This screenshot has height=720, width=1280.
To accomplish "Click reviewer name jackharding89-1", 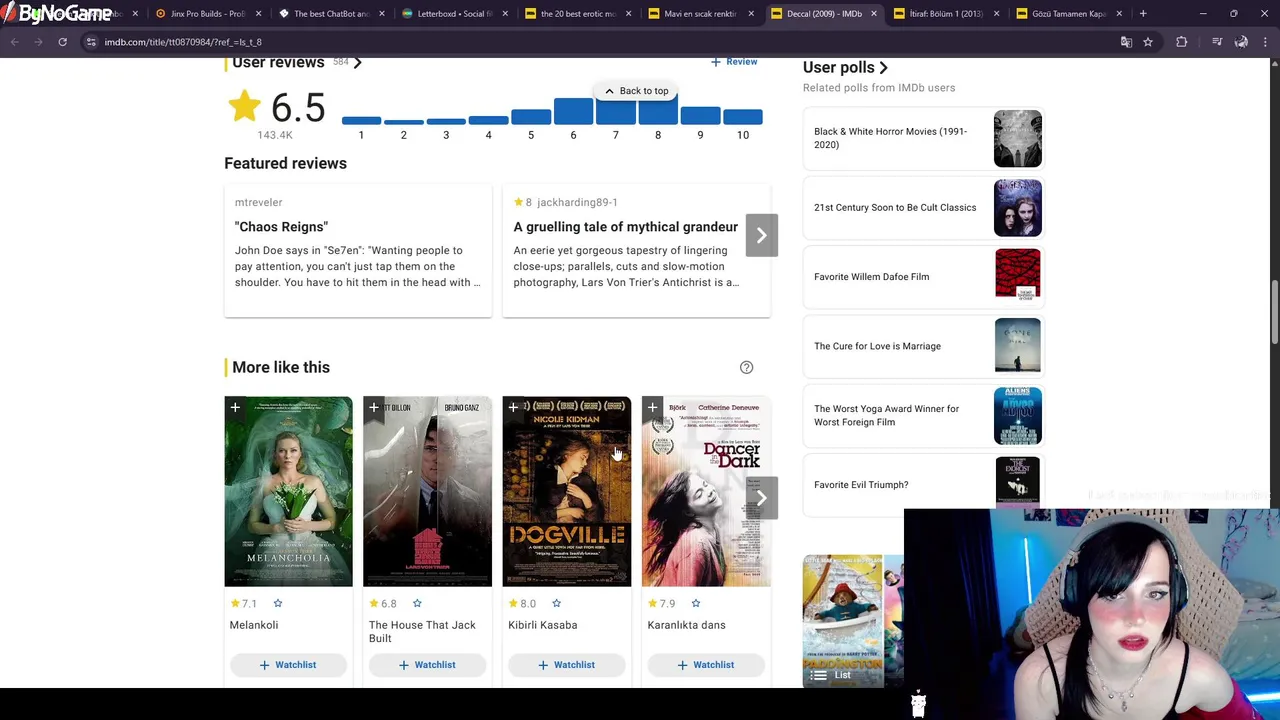I will [577, 202].
